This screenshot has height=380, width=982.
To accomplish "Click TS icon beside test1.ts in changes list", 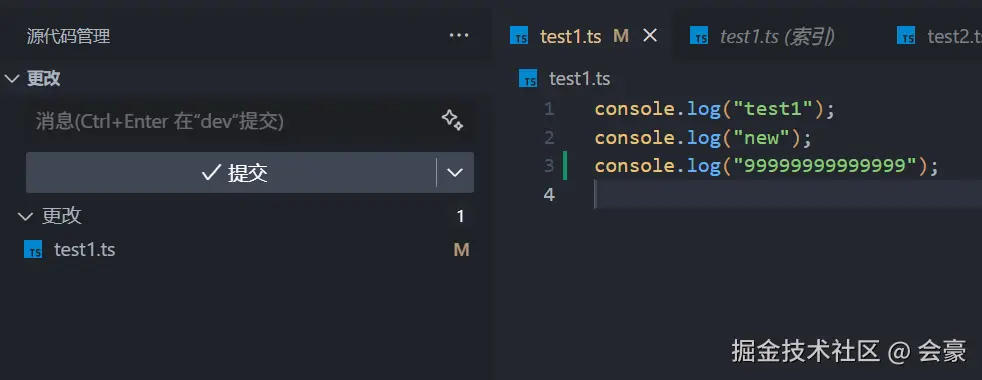I will pyautogui.click(x=33, y=250).
